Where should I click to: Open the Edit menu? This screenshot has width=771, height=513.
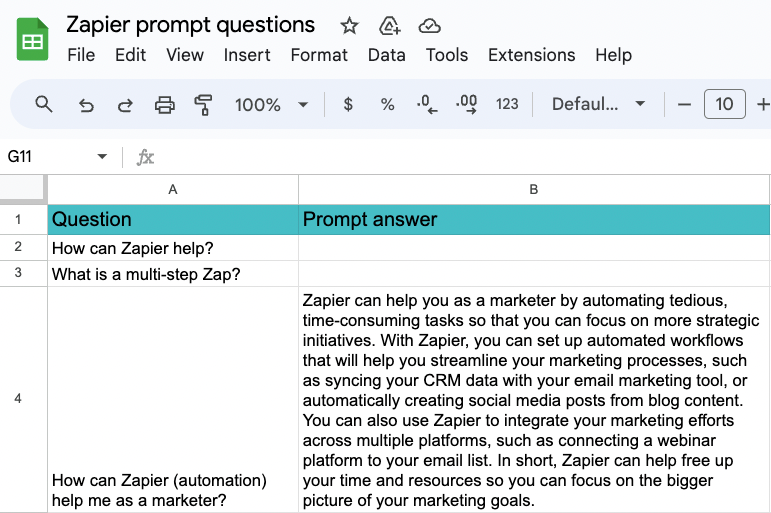130,55
